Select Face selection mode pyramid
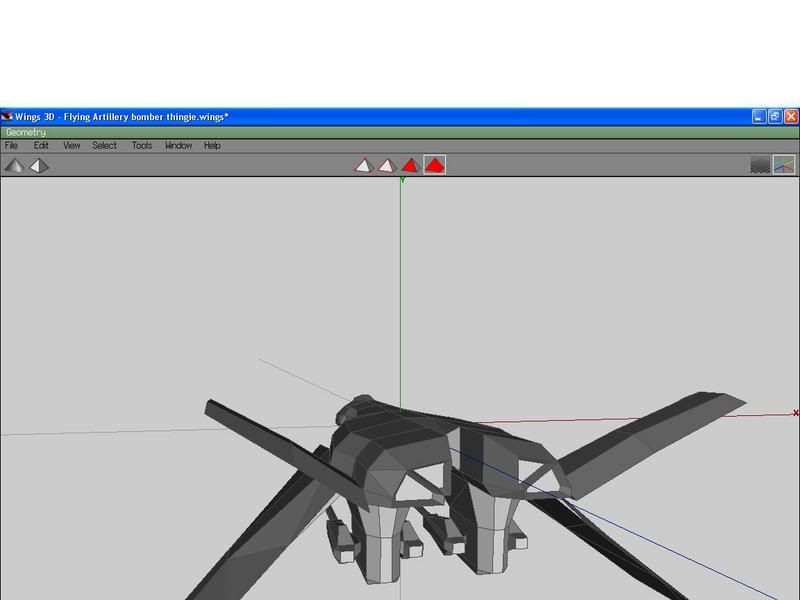Screen dimensions: 800x600 [411, 166]
